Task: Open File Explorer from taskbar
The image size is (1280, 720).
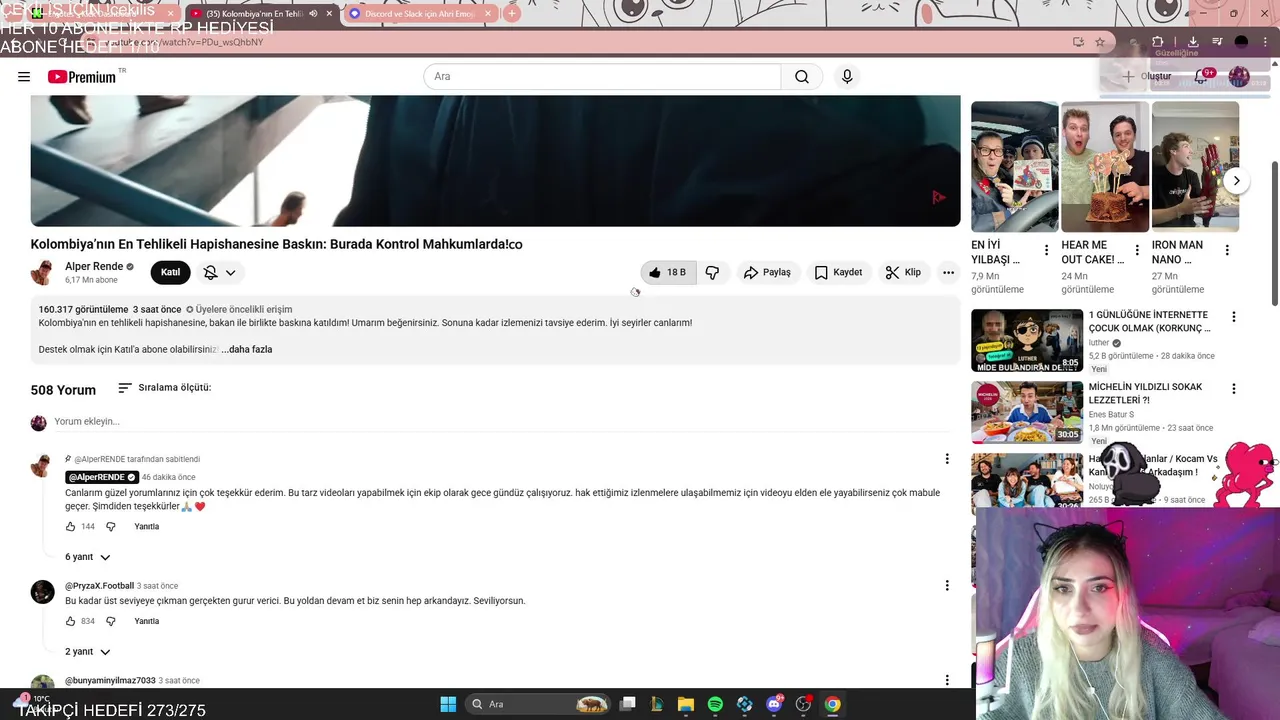Action: (x=686, y=704)
